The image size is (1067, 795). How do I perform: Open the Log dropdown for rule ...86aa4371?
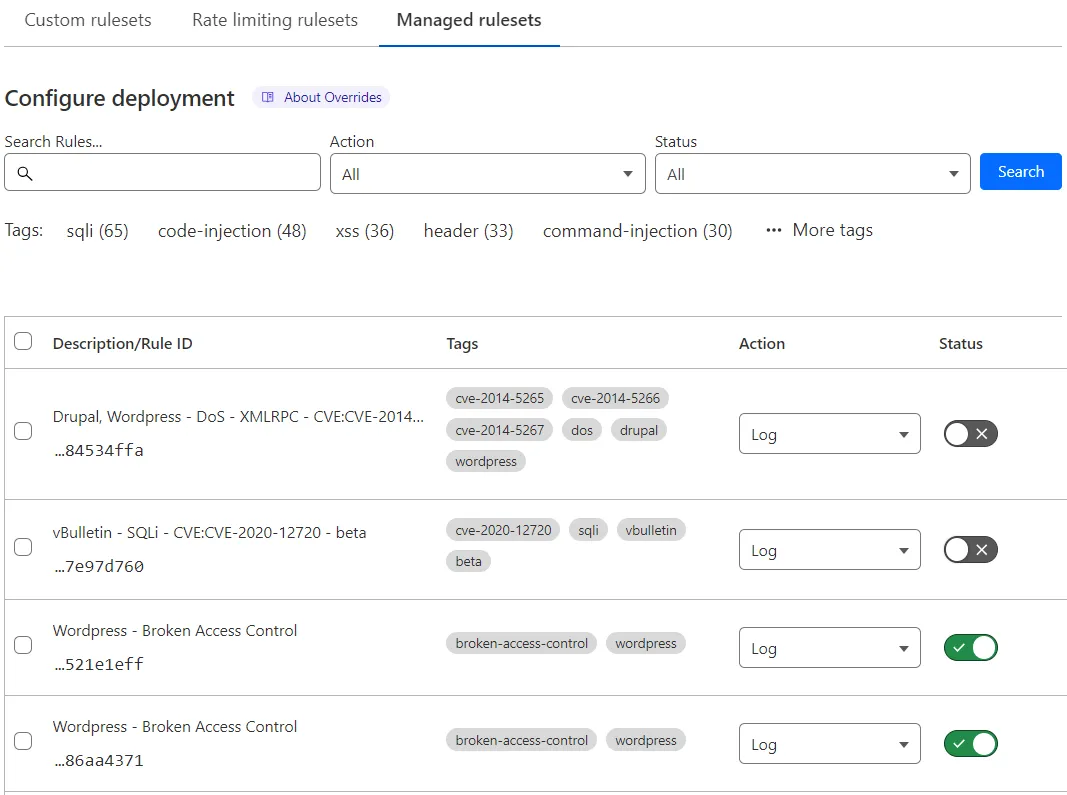pyautogui.click(x=829, y=743)
